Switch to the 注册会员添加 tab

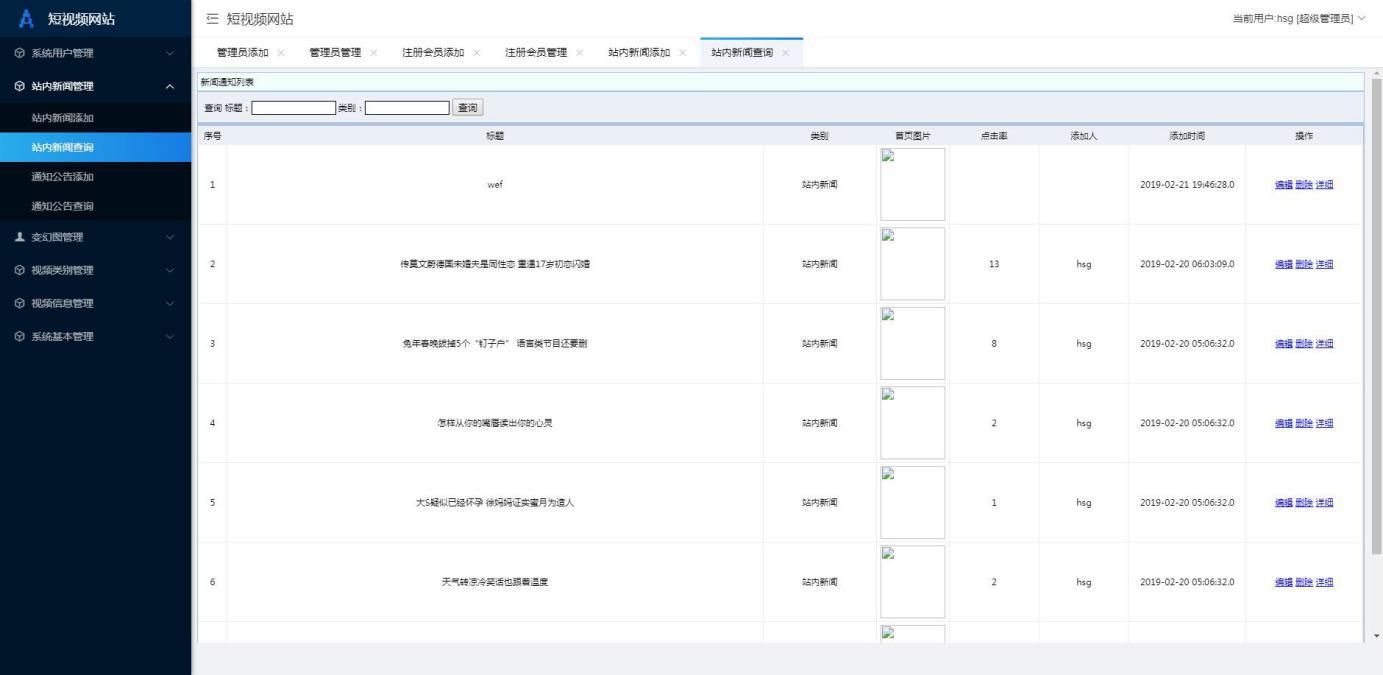[433, 53]
